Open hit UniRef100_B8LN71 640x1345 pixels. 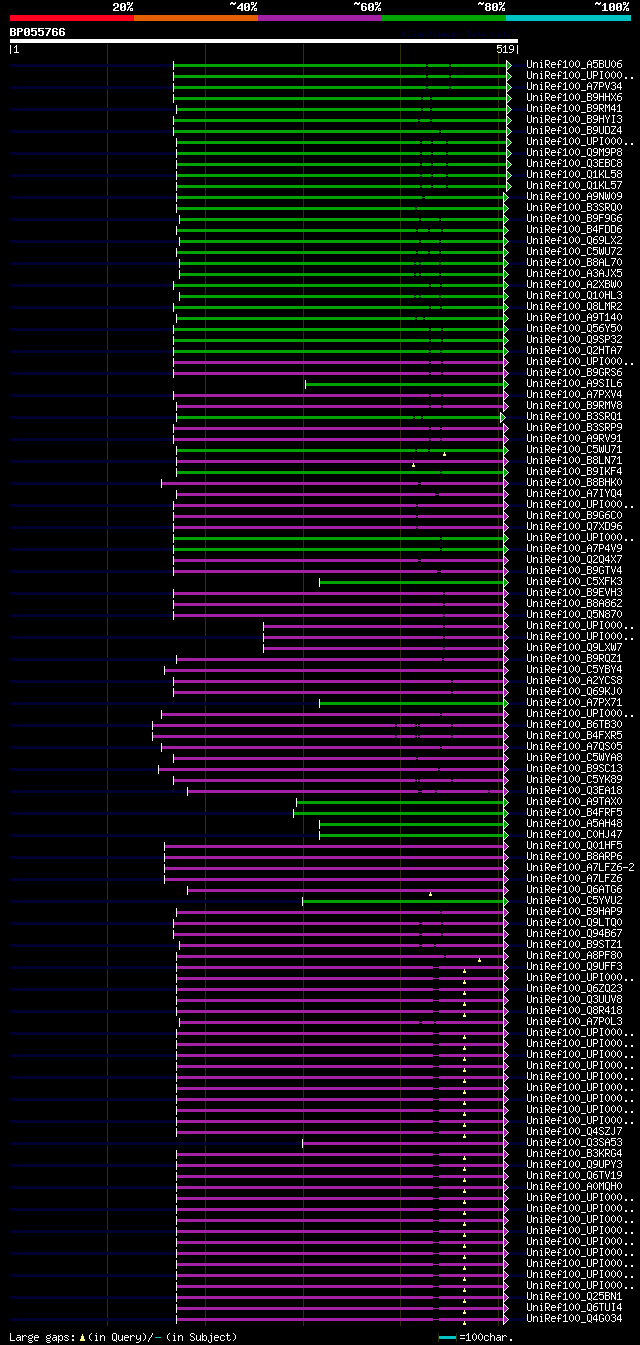(x=574, y=460)
